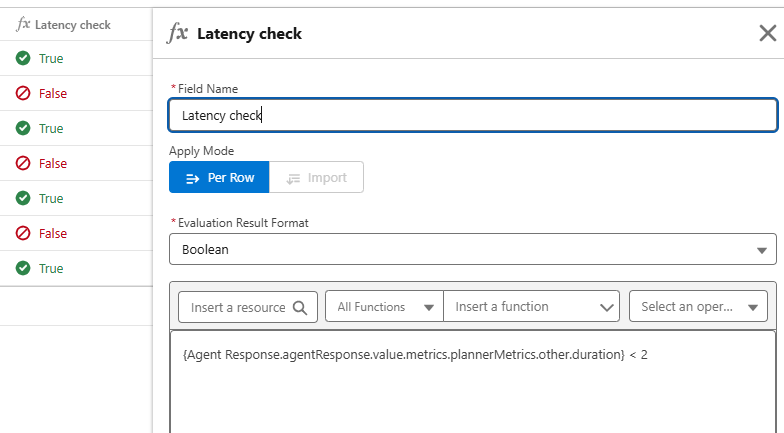
Task: Select Per Row apply mode
Action: [x=219, y=178]
